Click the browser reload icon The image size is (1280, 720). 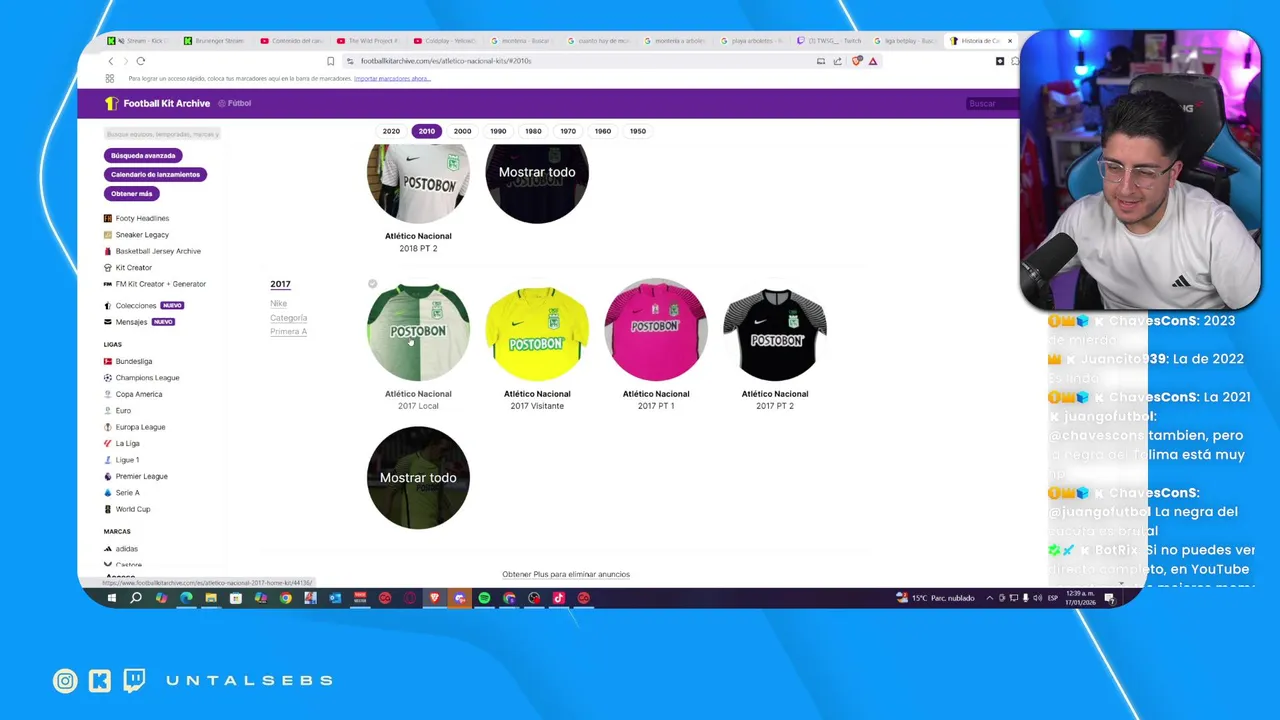(x=140, y=61)
